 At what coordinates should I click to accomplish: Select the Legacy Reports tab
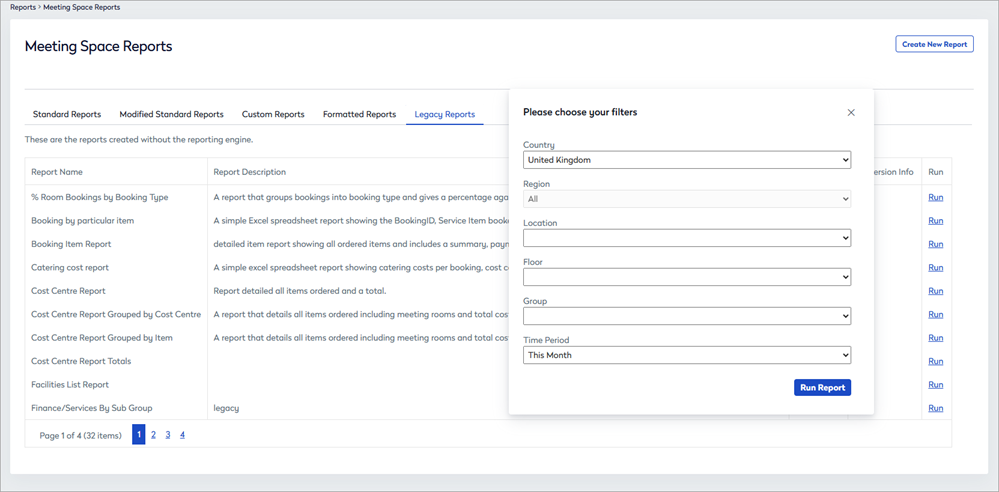(445, 115)
